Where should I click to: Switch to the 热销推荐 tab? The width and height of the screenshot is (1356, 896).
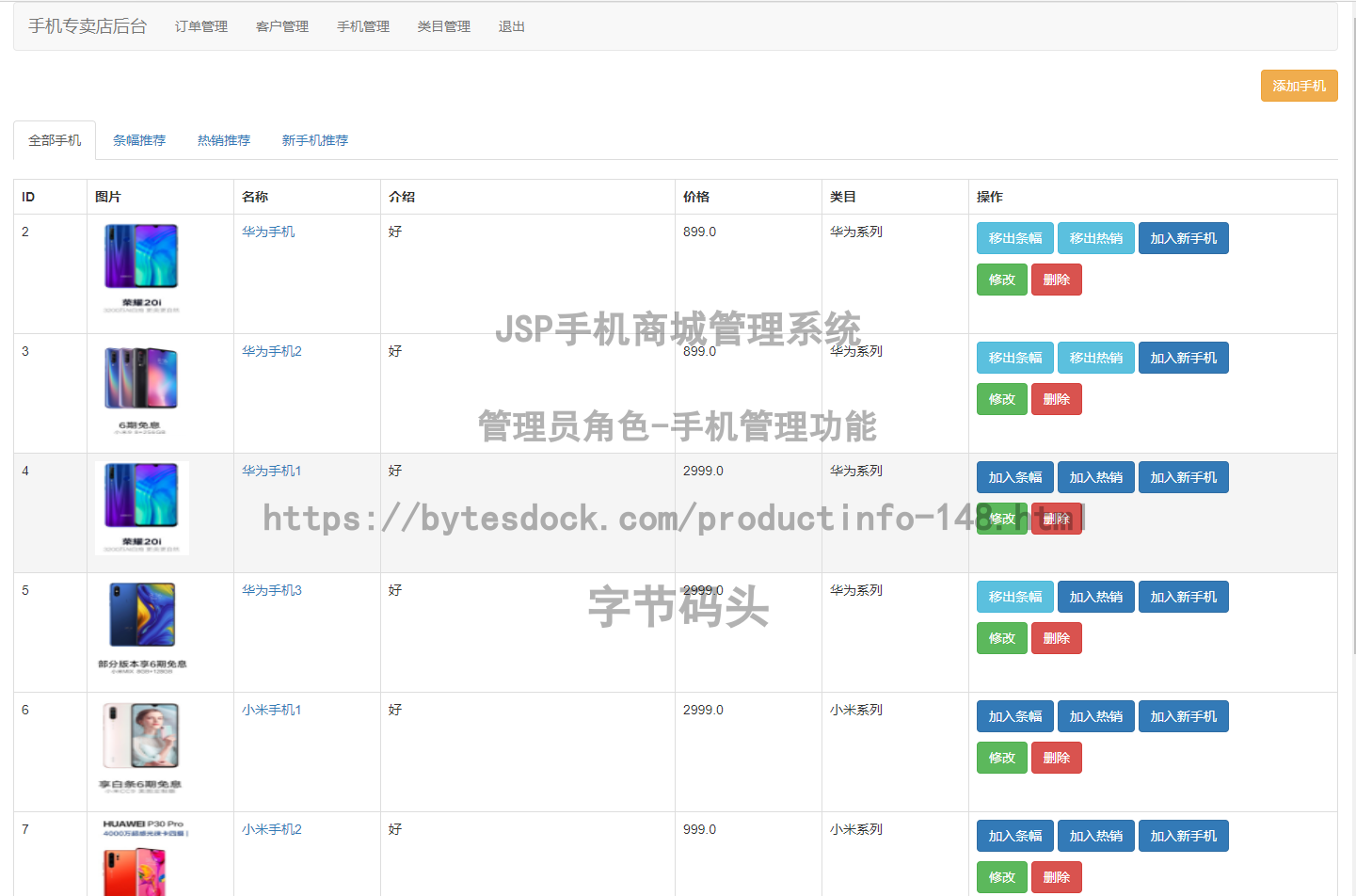click(x=224, y=140)
